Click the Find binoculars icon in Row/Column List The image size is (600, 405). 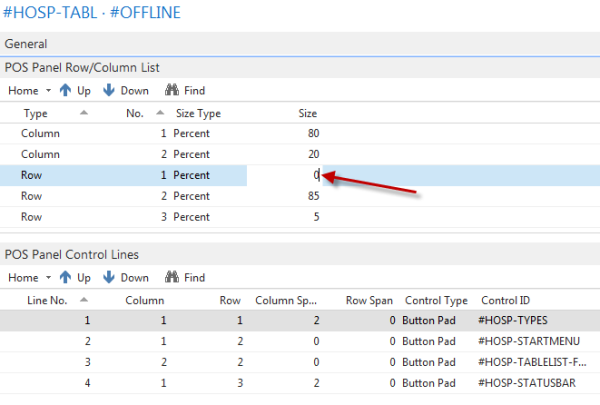[171, 90]
